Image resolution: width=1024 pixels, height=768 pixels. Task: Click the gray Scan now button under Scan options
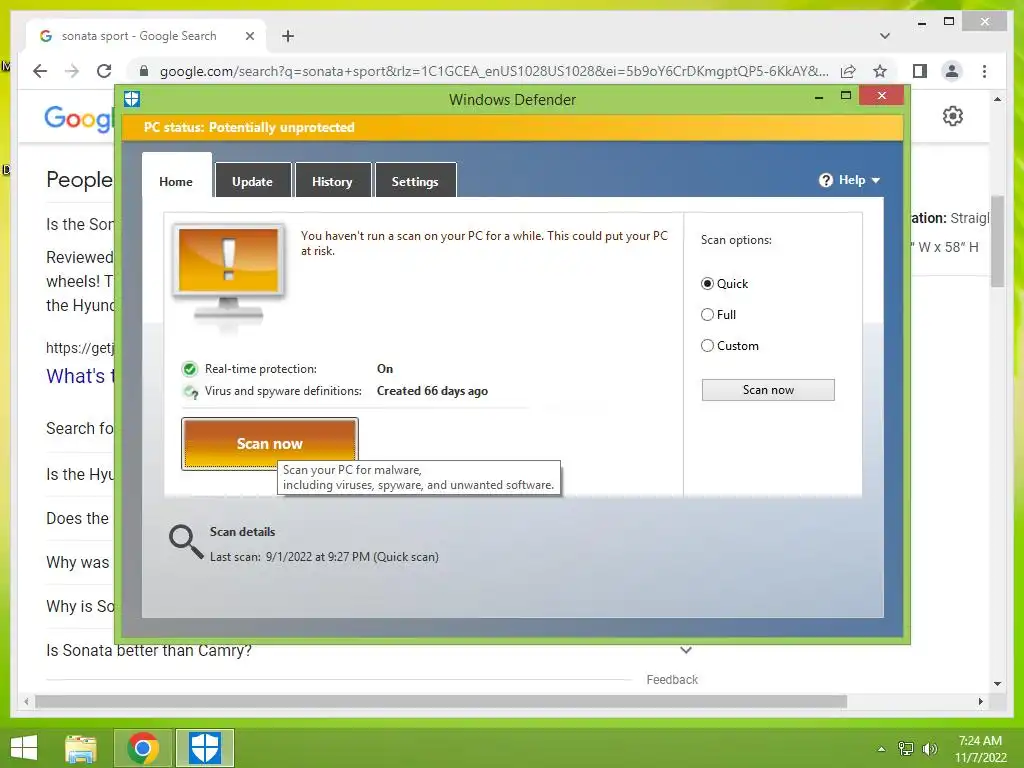point(768,390)
